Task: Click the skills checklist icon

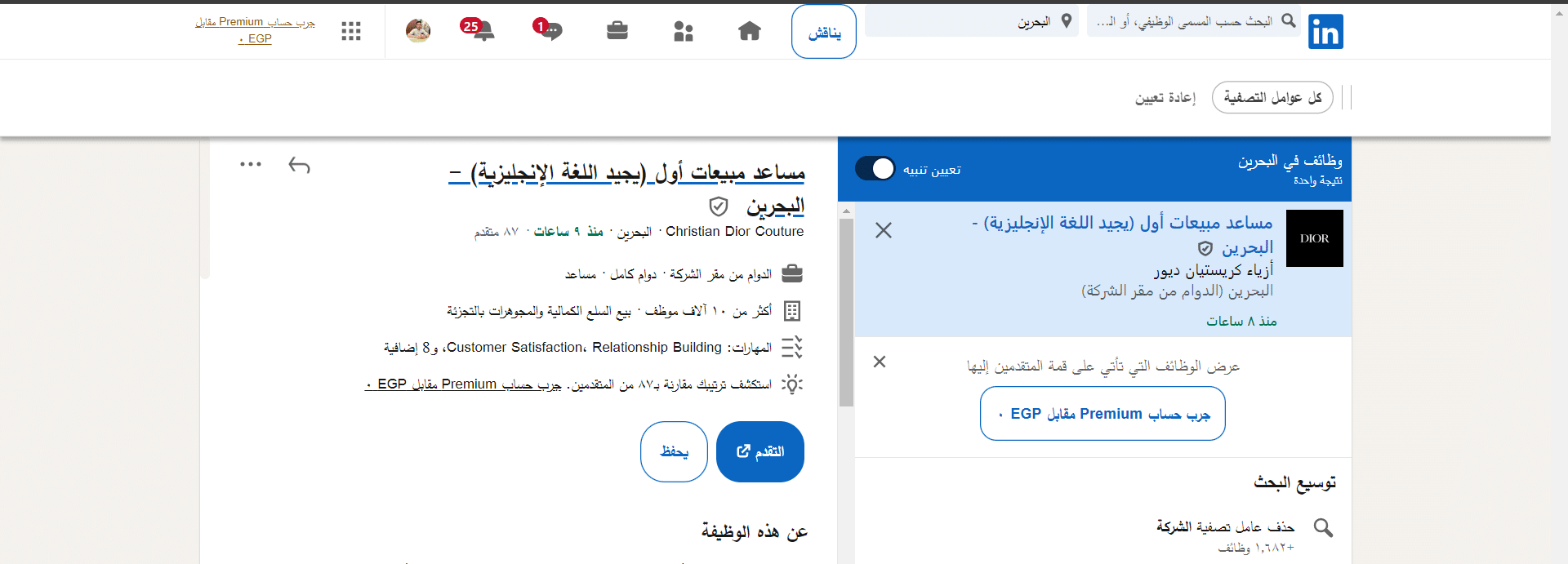Action: (792, 348)
